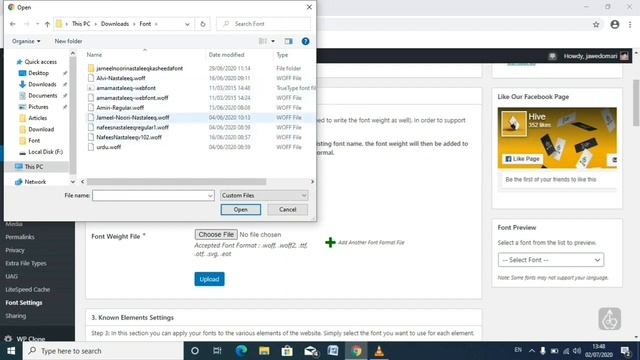Refresh the Font folder listing
Viewport: 640px width, 360px height.
coord(203,24)
